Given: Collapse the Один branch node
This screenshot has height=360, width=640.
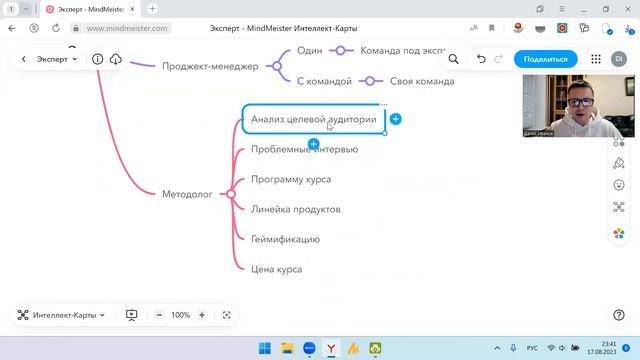Looking at the screenshot, I should (341, 51).
